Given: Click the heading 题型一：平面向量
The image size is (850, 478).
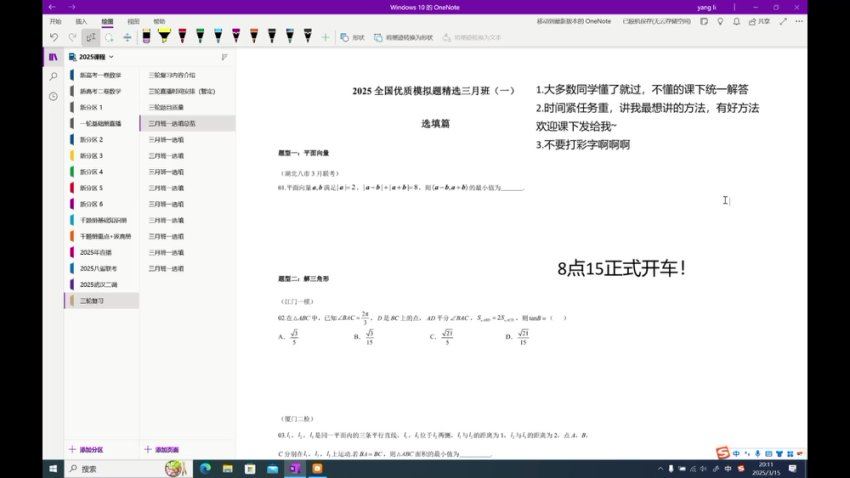Looking at the screenshot, I should point(304,153).
